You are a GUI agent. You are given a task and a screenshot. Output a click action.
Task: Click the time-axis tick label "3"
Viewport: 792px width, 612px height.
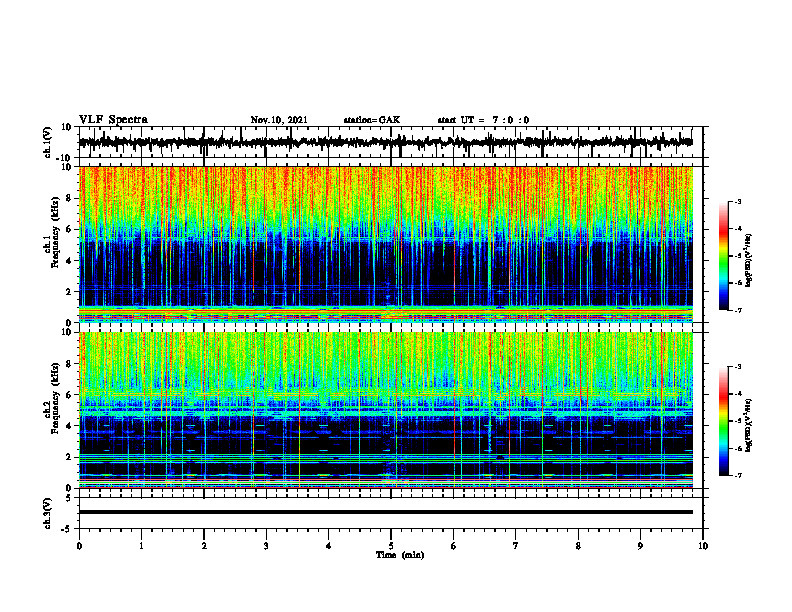(x=266, y=546)
